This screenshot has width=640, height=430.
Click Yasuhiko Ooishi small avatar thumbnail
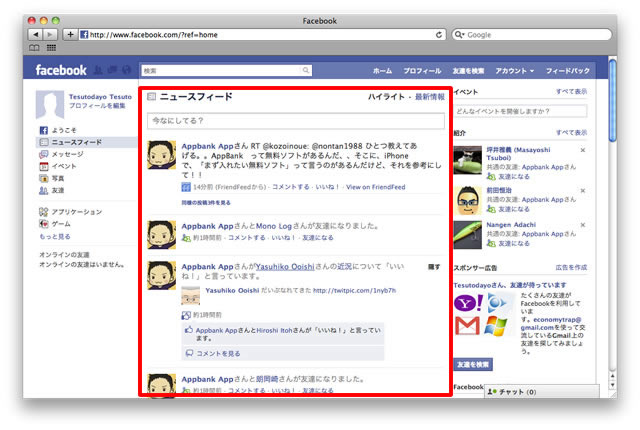point(191,295)
